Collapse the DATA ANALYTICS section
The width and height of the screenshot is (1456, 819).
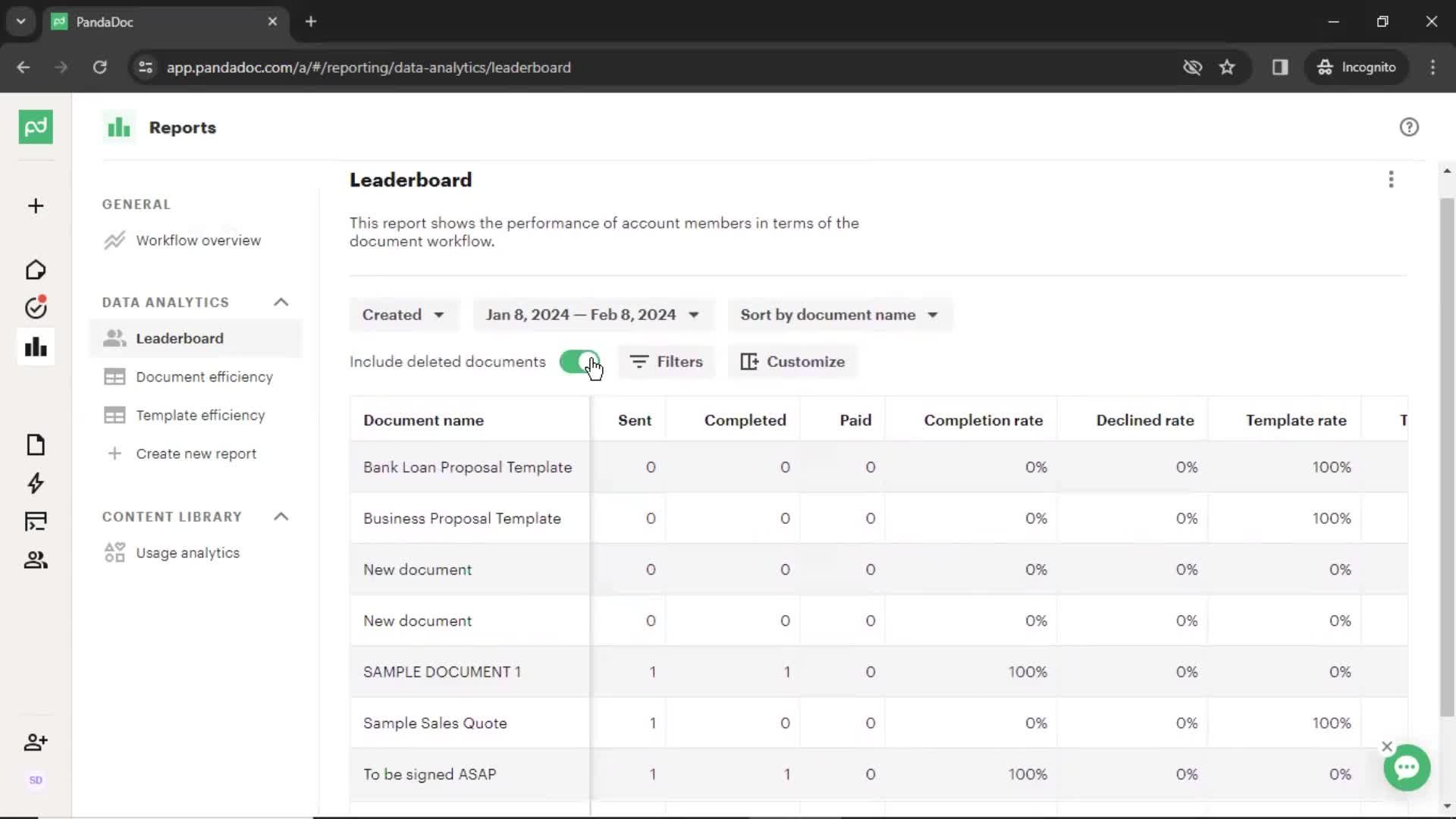click(x=281, y=301)
